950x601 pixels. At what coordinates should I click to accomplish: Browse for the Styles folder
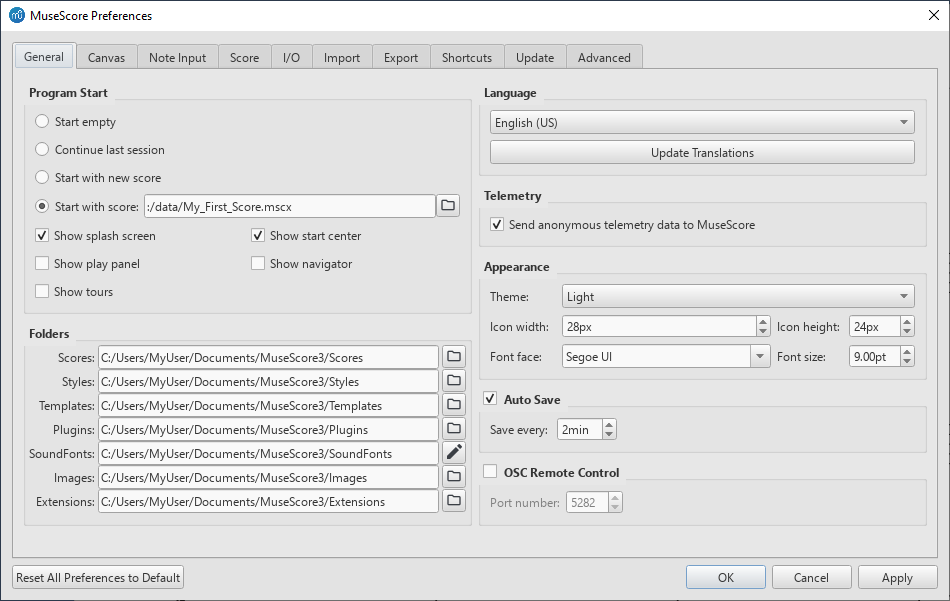pyautogui.click(x=454, y=381)
